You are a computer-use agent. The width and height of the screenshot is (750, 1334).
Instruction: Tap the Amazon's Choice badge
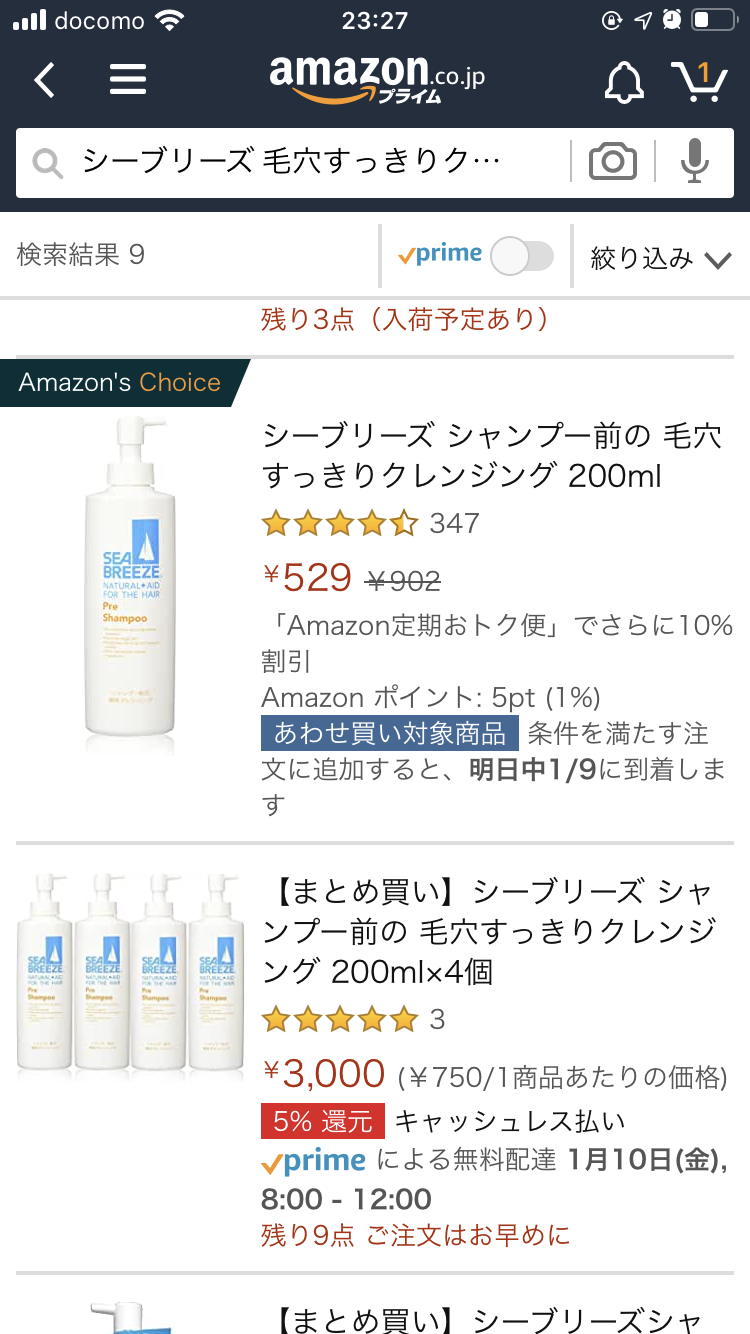[x=120, y=382]
